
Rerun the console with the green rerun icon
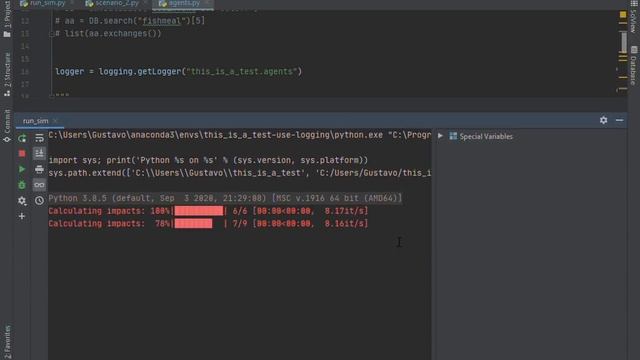[22, 138]
